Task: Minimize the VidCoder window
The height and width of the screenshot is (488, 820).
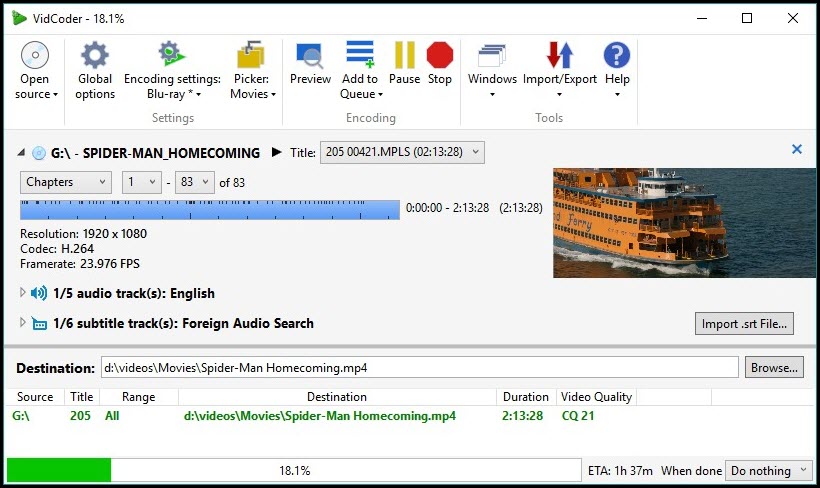Action: pyautogui.click(x=702, y=18)
